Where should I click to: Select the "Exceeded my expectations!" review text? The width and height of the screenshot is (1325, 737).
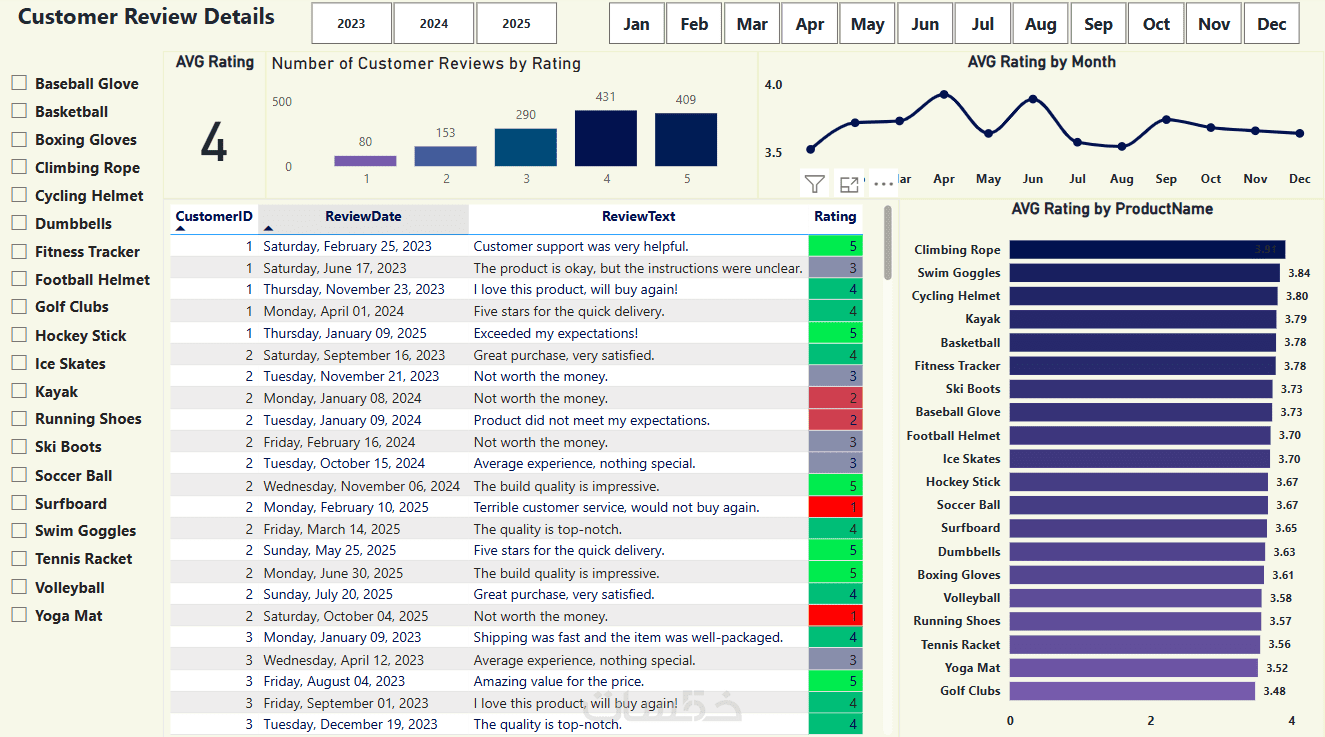tap(556, 333)
